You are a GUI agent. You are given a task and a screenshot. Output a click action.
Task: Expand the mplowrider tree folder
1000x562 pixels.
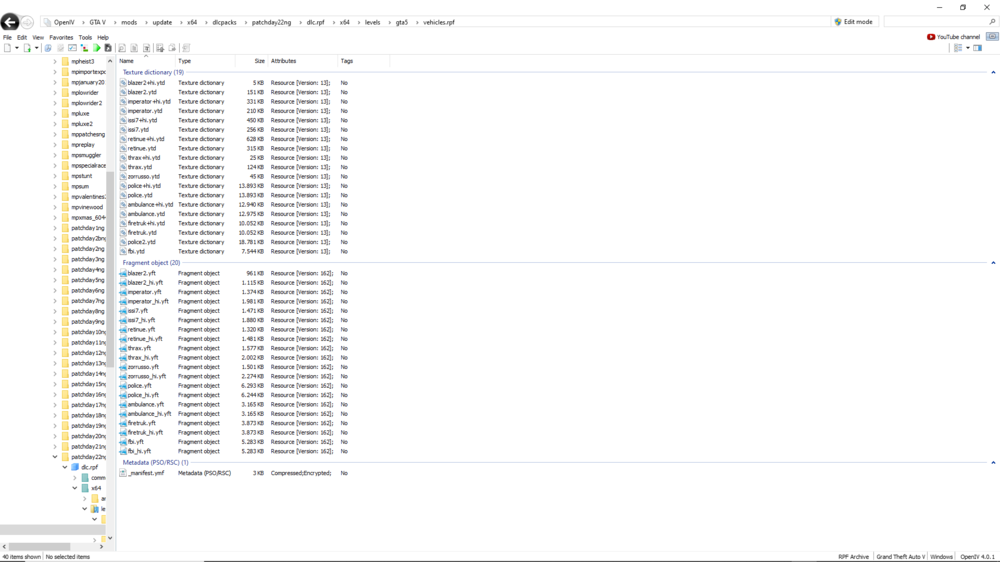pos(55,93)
